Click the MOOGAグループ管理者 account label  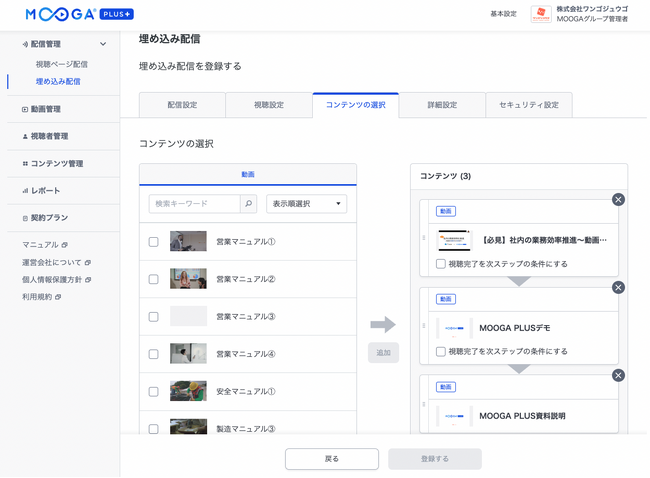click(592, 19)
